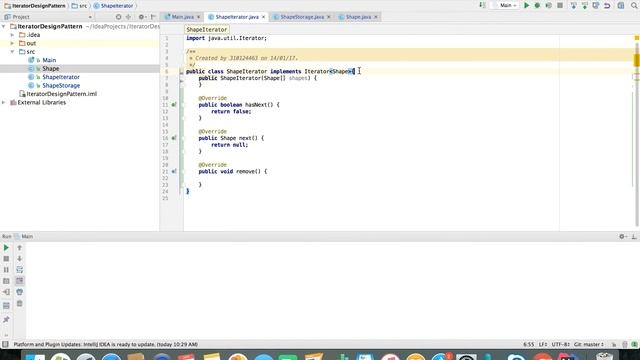640x360 pixels.
Task: Open ShapeIterator in the project tree
Action: (61, 77)
